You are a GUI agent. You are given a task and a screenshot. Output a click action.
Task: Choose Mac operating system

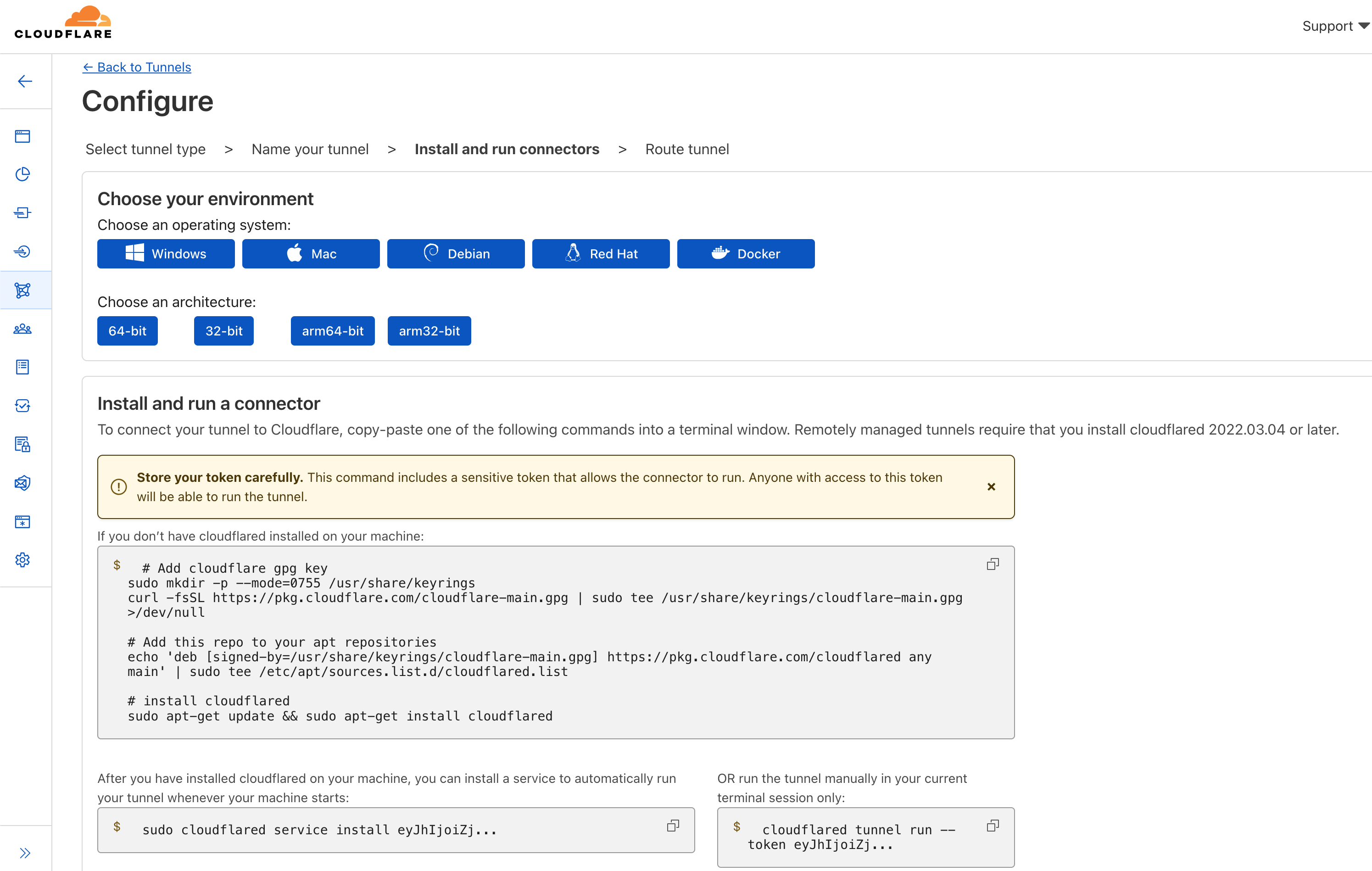(311, 253)
